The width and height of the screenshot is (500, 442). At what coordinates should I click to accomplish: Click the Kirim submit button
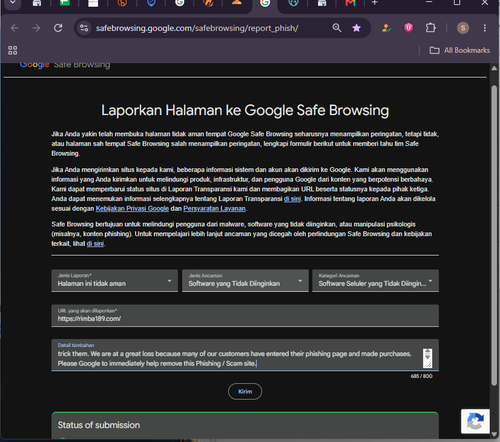(245, 392)
